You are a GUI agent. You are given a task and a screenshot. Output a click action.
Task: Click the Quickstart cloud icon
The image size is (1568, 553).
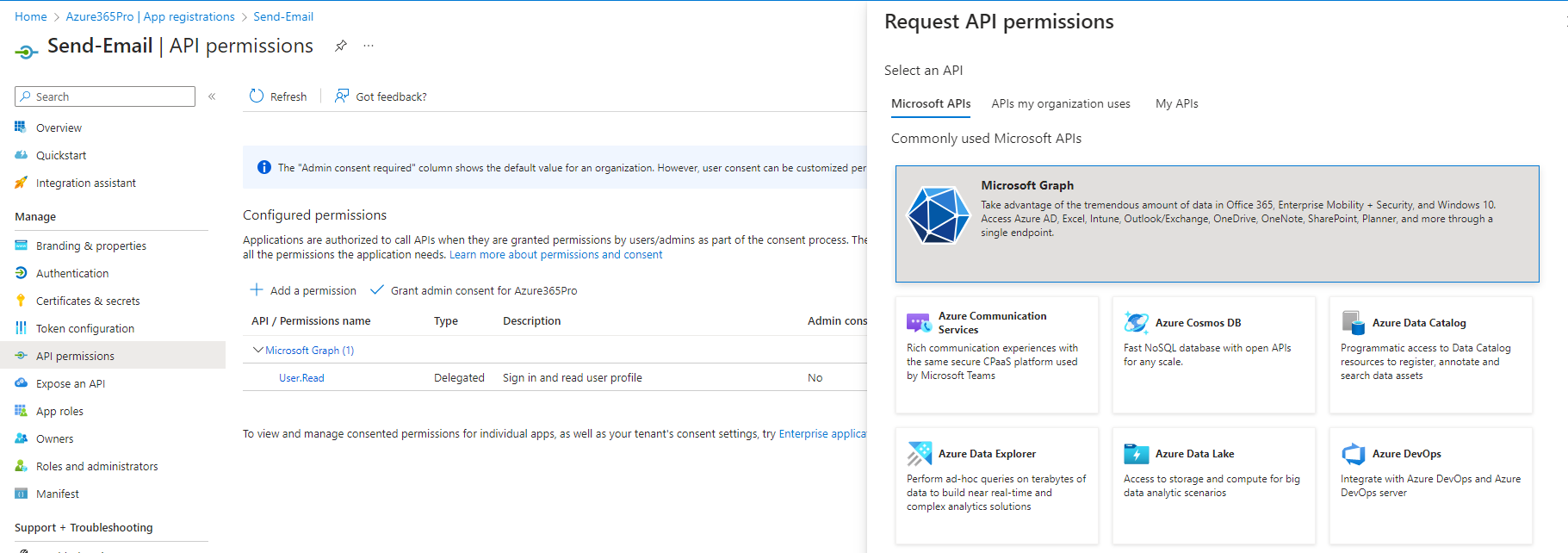click(x=21, y=155)
